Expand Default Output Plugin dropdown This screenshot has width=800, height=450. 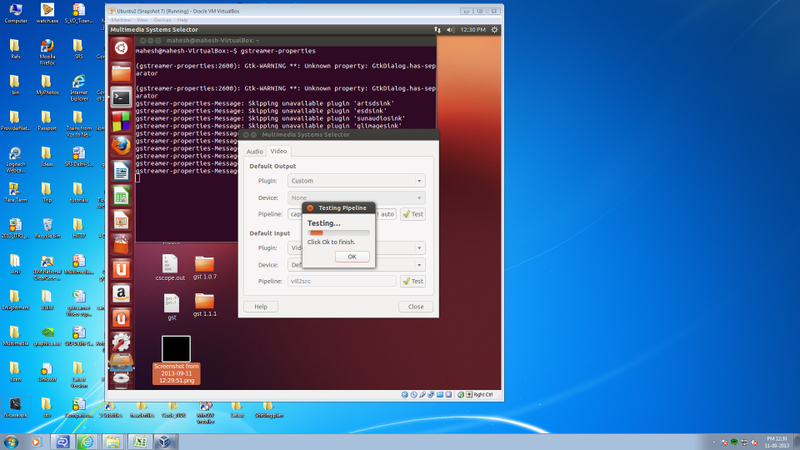click(356, 181)
